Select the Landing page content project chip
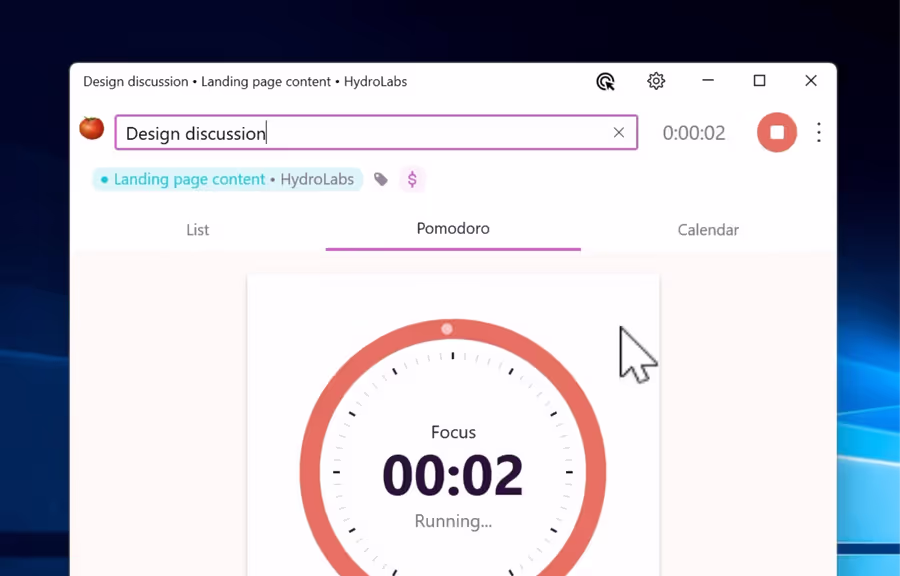 tap(227, 180)
